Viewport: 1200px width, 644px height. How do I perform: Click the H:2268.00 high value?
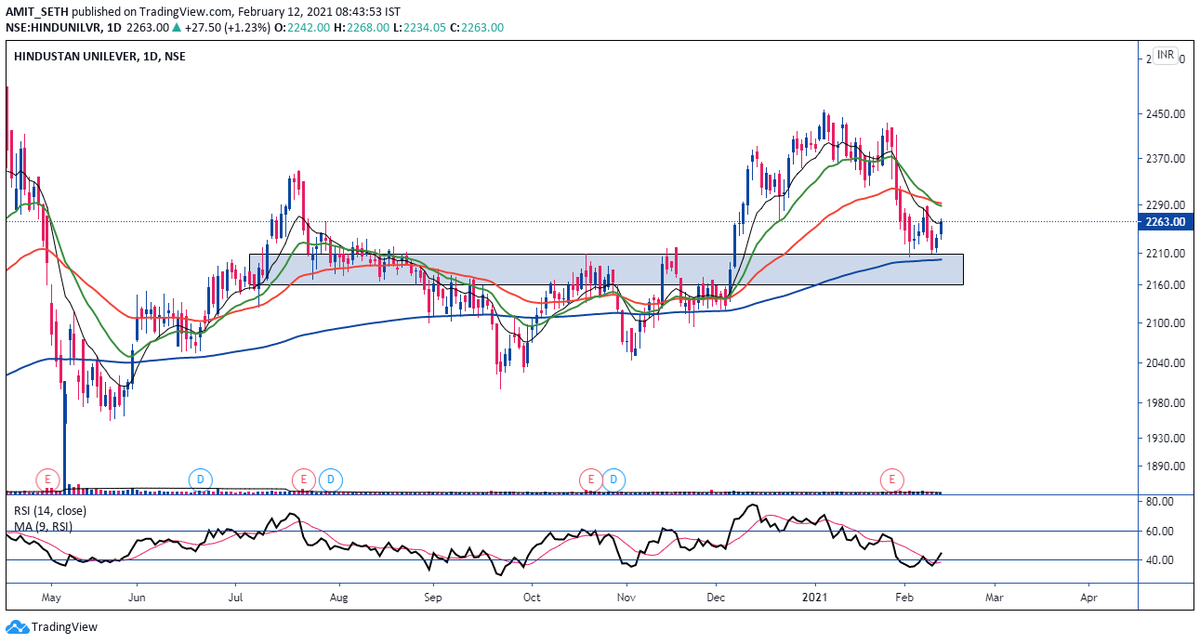tap(363, 27)
